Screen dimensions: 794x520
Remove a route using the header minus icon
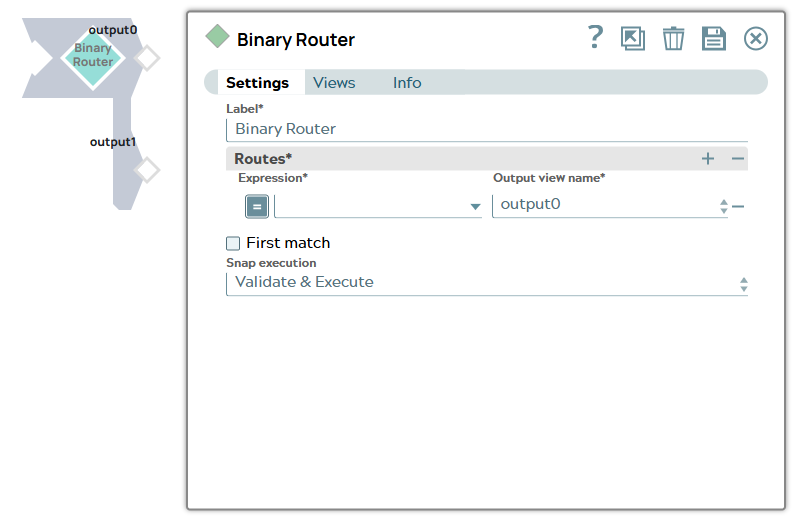738,159
